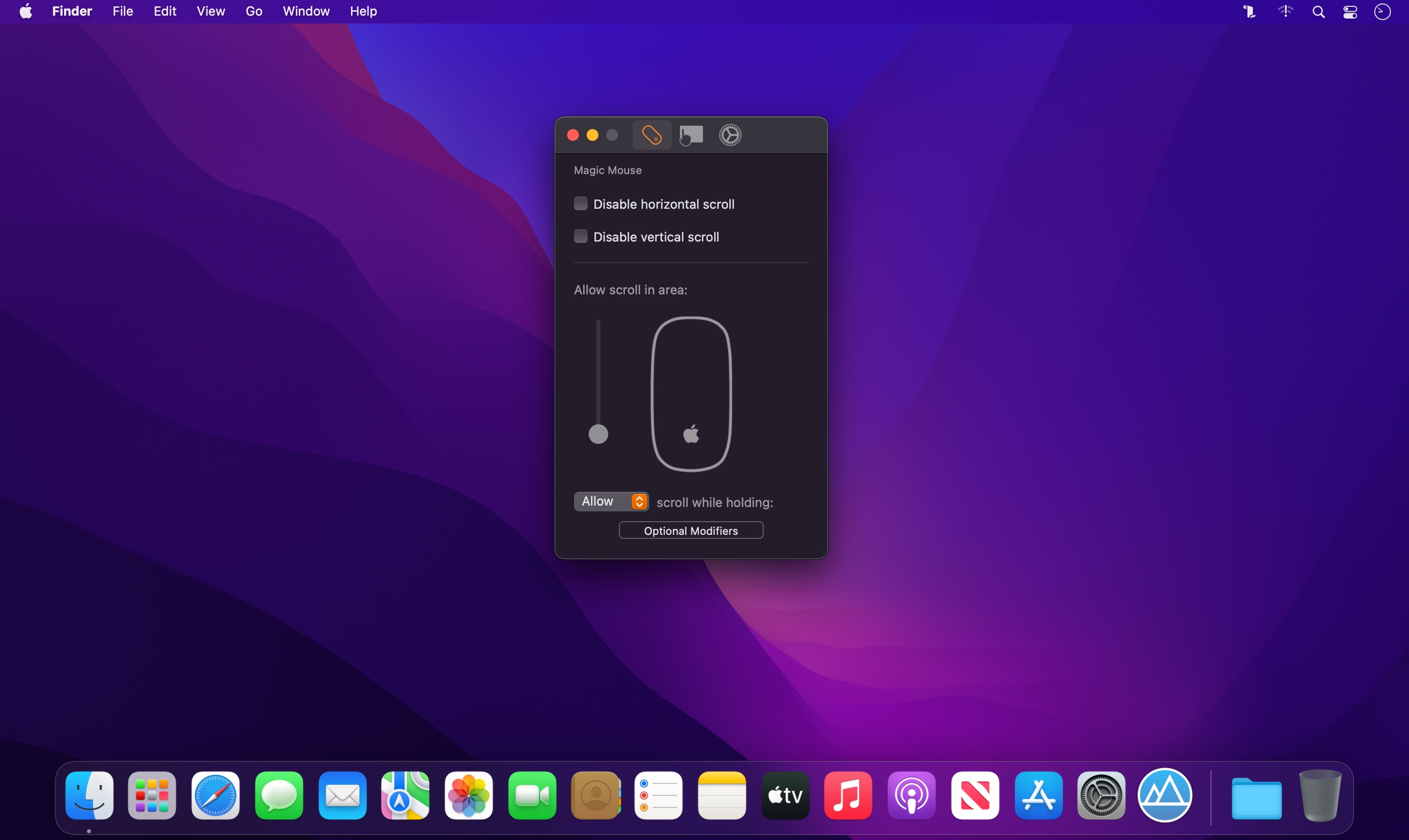Enable Disable horizontal scroll checkbox
Screen dimensions: 1409x840
pyautogui.click(x=581, y=204)
